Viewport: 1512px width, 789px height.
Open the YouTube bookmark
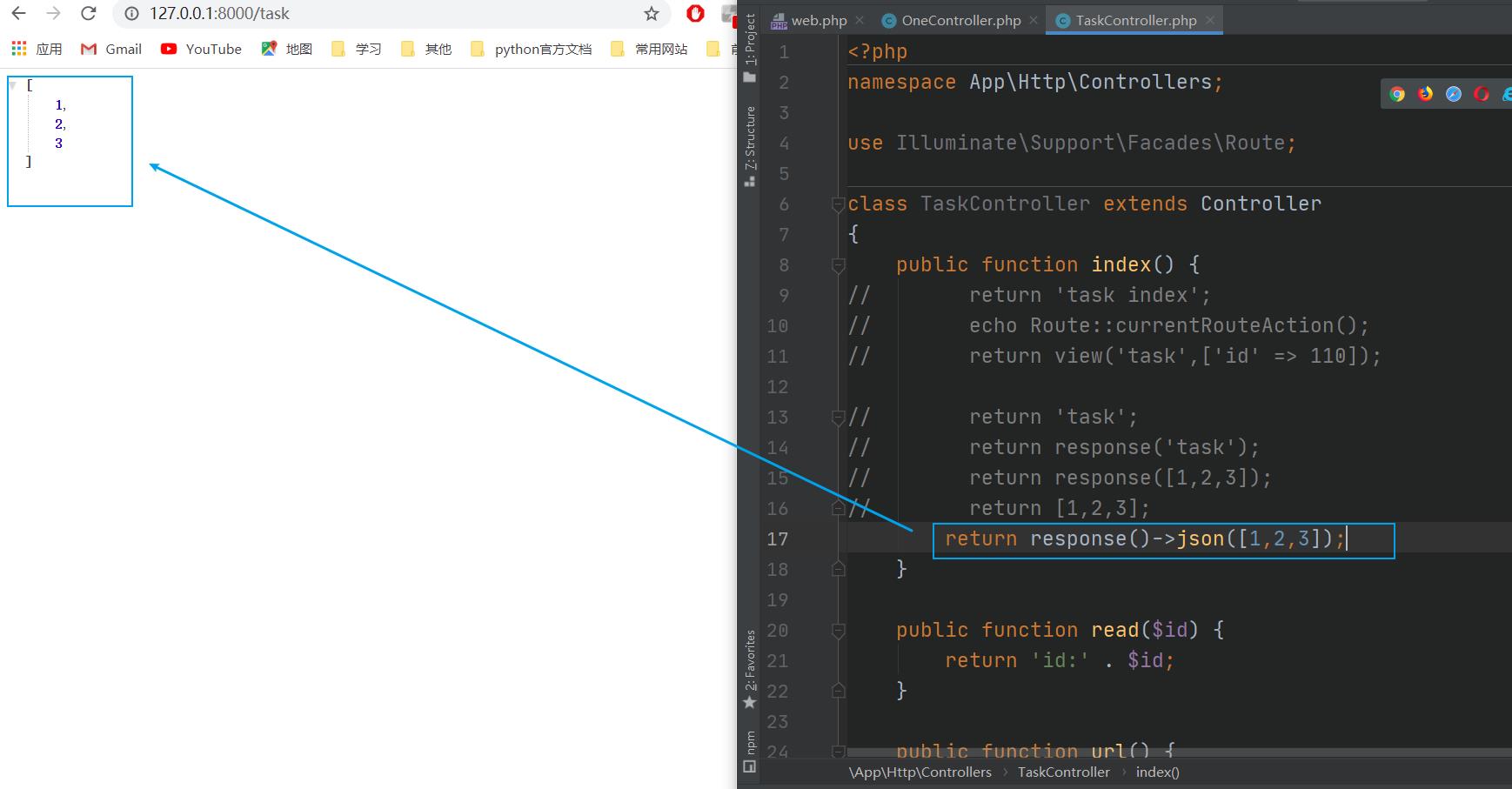(201, 49)
